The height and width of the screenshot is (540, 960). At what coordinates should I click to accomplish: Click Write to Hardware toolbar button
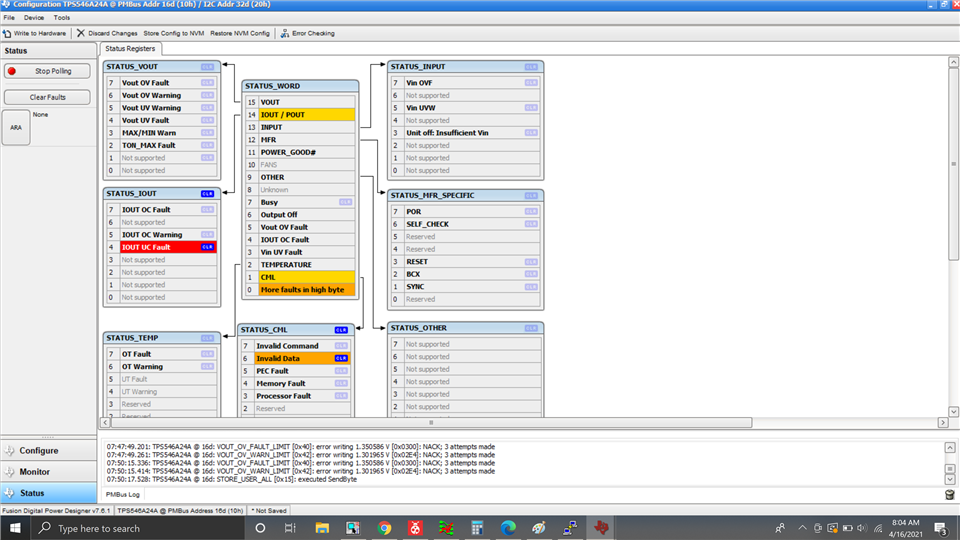pos(34,33)
